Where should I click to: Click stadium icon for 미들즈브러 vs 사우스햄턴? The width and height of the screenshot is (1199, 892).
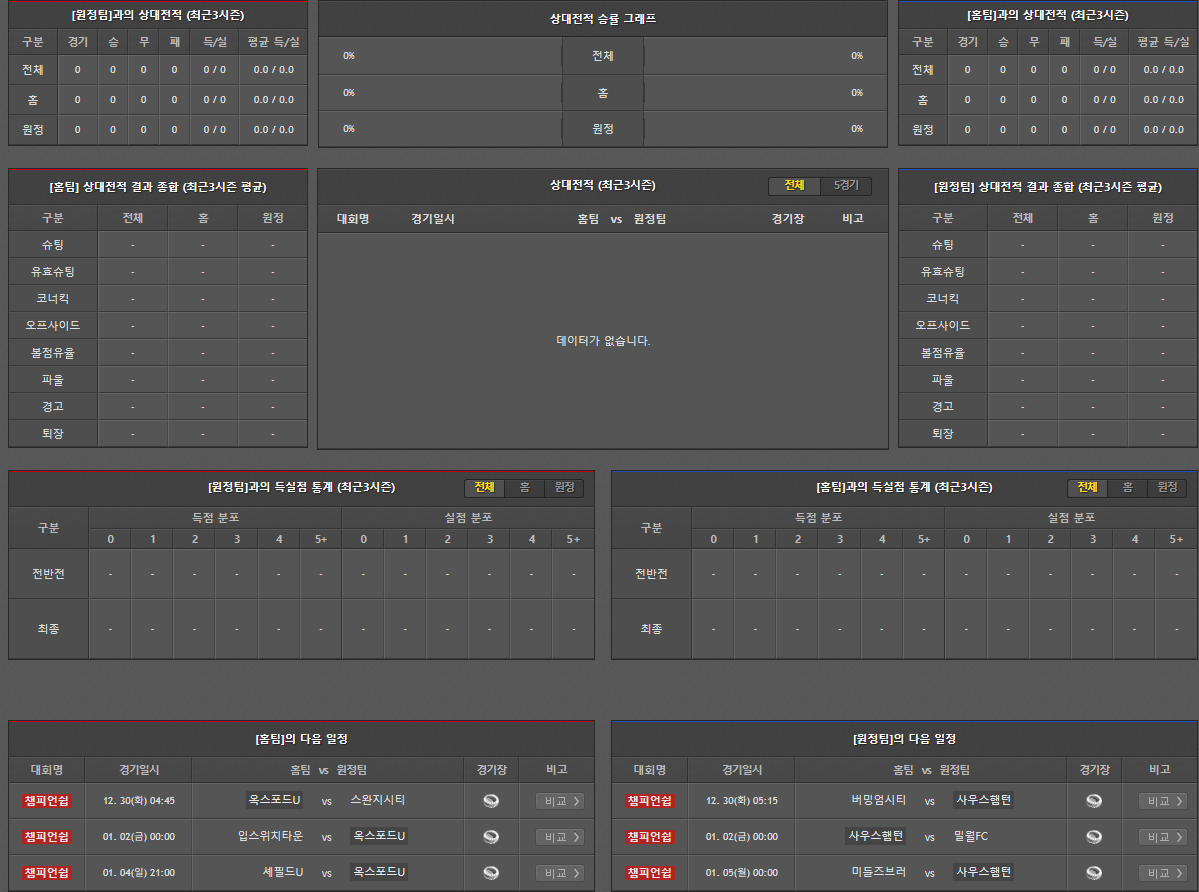1093,873
